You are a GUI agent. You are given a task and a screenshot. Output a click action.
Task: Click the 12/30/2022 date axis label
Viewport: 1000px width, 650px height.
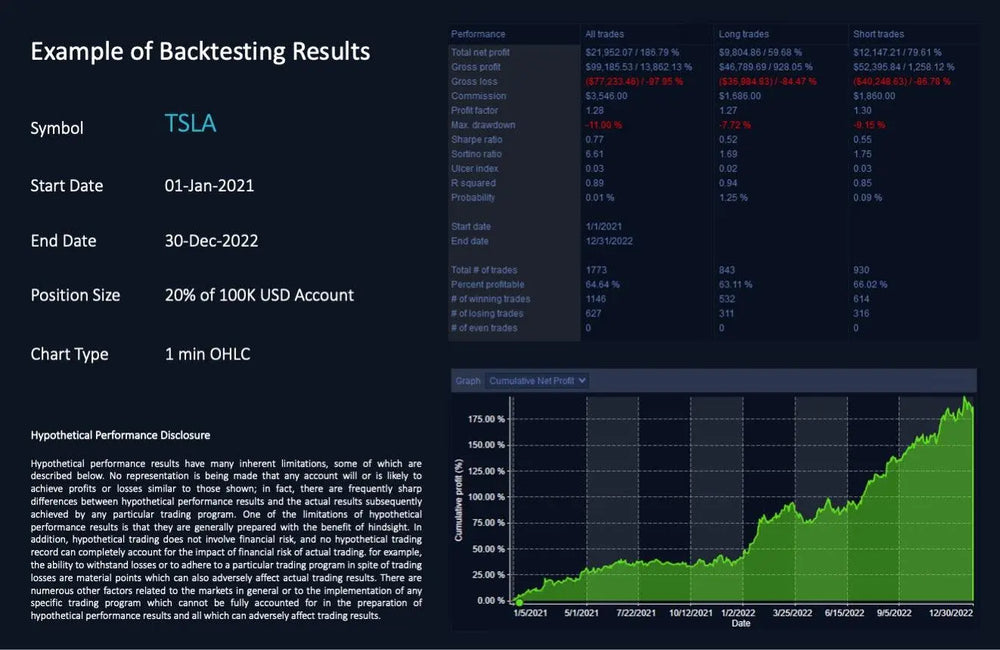coord(951,612)
